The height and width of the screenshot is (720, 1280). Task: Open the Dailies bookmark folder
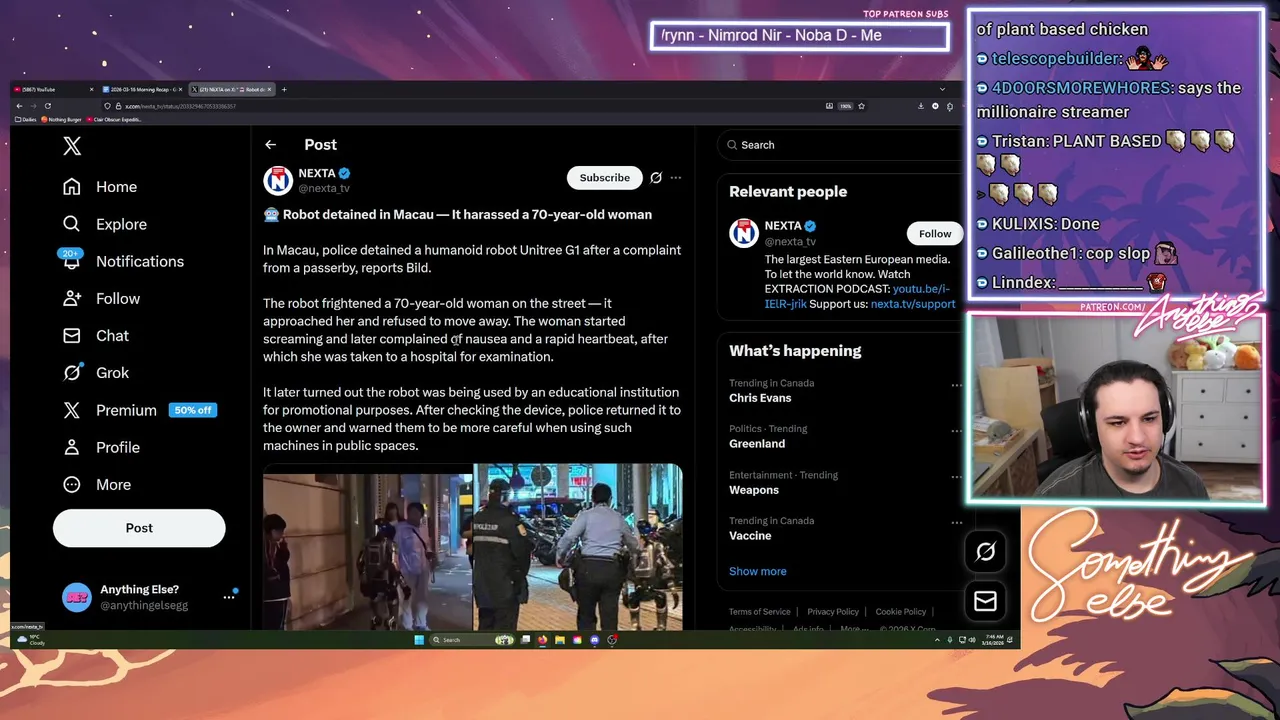click(x=26, y=119)
